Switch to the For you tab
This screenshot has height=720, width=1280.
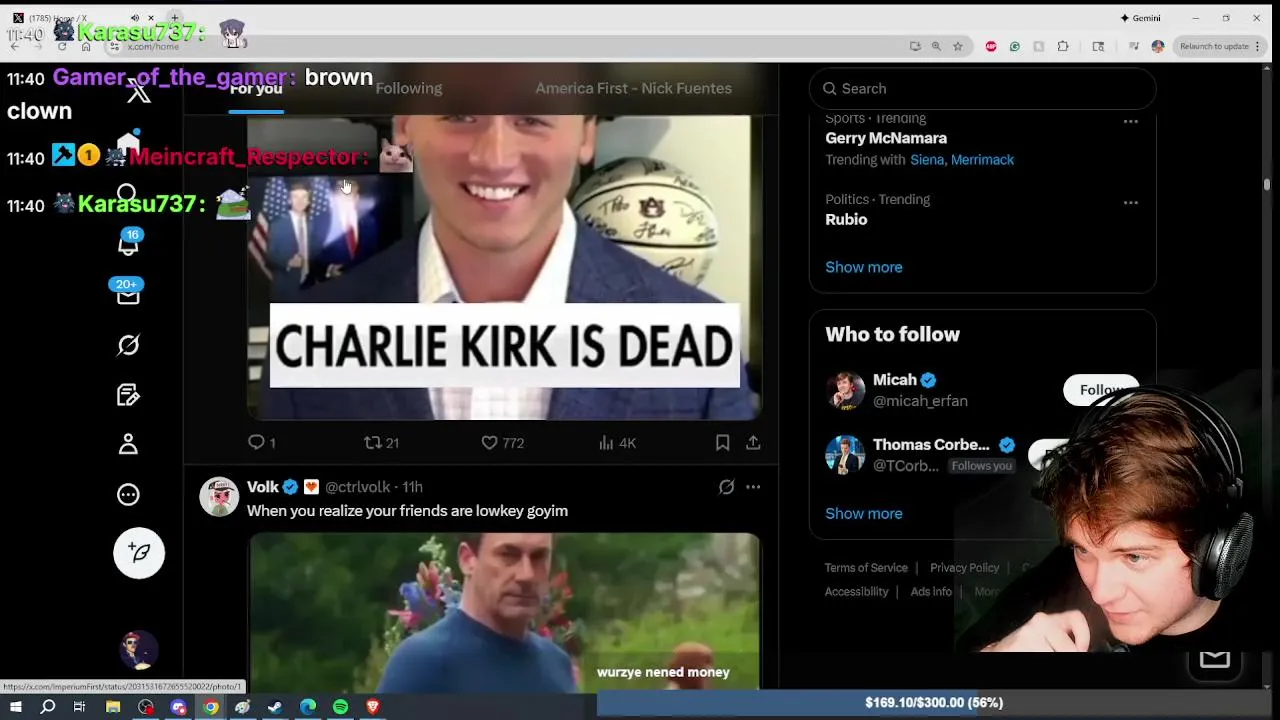[256, 88]
